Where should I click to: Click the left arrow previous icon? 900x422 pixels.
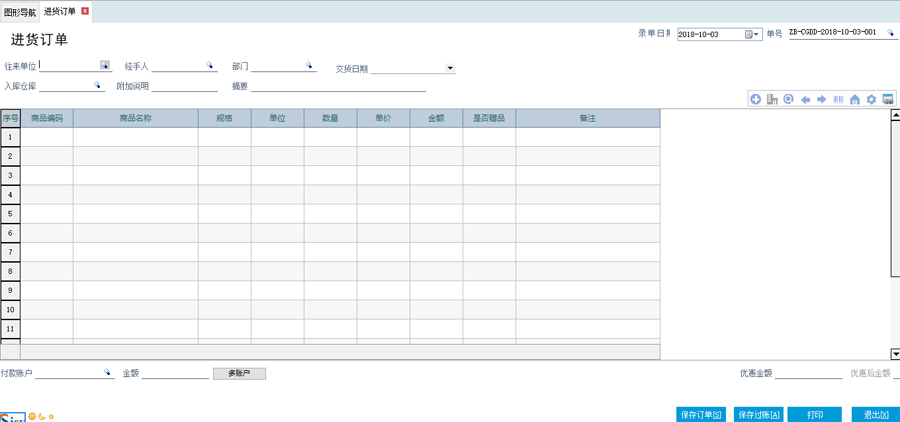(805, 99)
